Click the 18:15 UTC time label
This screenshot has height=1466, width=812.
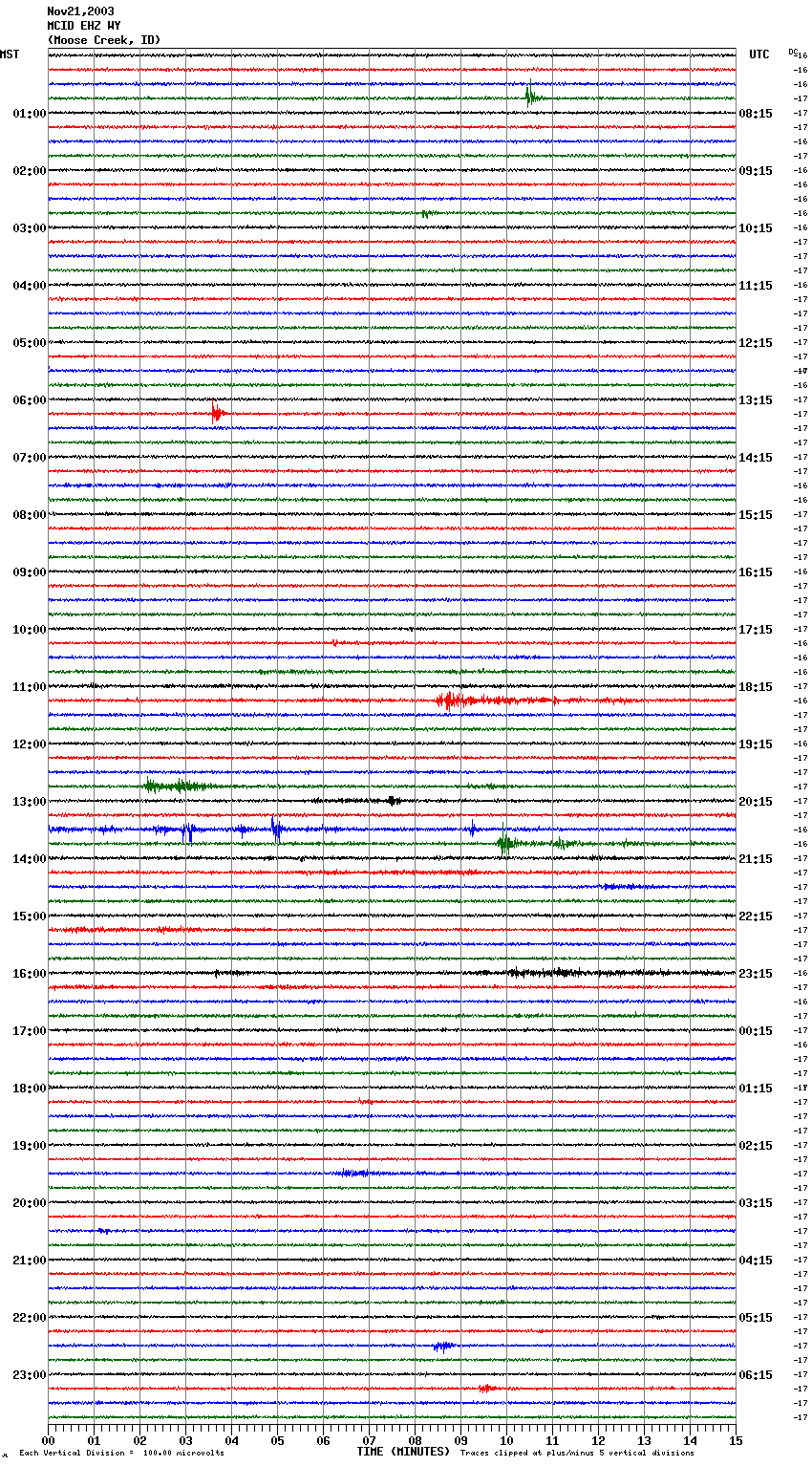(756, 687)
